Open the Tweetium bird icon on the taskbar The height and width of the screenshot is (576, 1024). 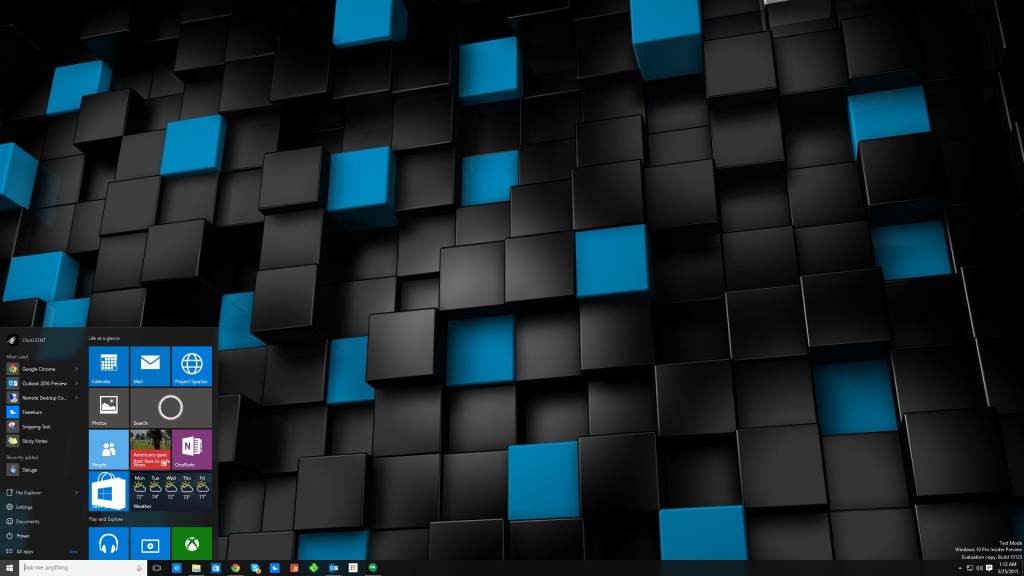(x=274, y=568)
